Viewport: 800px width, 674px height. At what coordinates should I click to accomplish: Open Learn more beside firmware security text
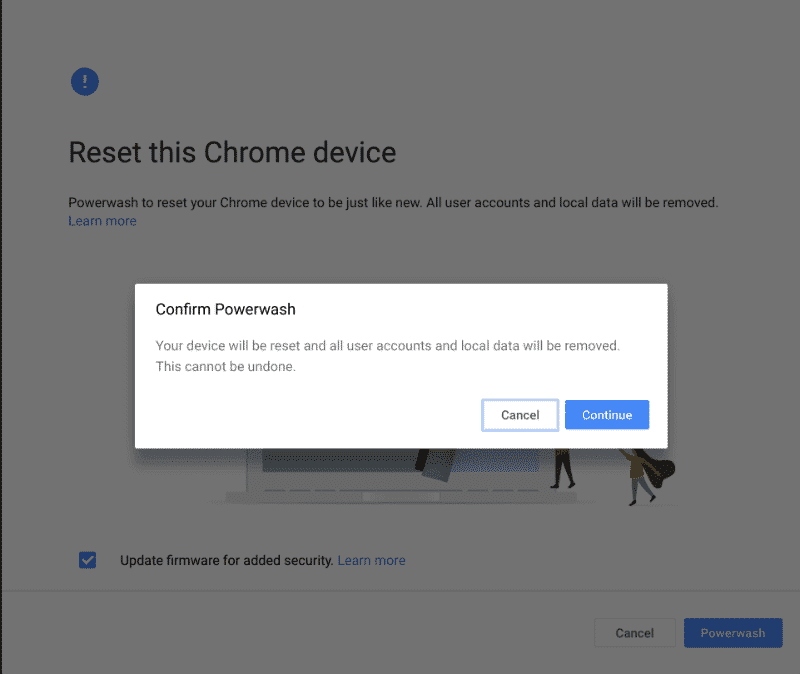pos(371,560)
